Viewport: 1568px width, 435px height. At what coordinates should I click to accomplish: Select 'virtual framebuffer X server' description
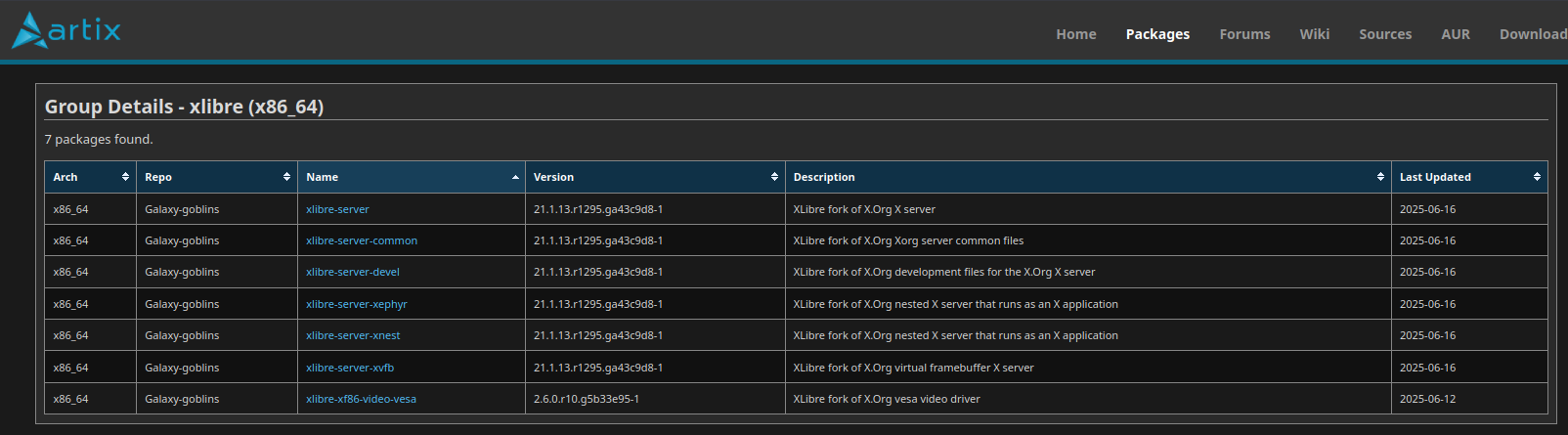pos(1088,368)
